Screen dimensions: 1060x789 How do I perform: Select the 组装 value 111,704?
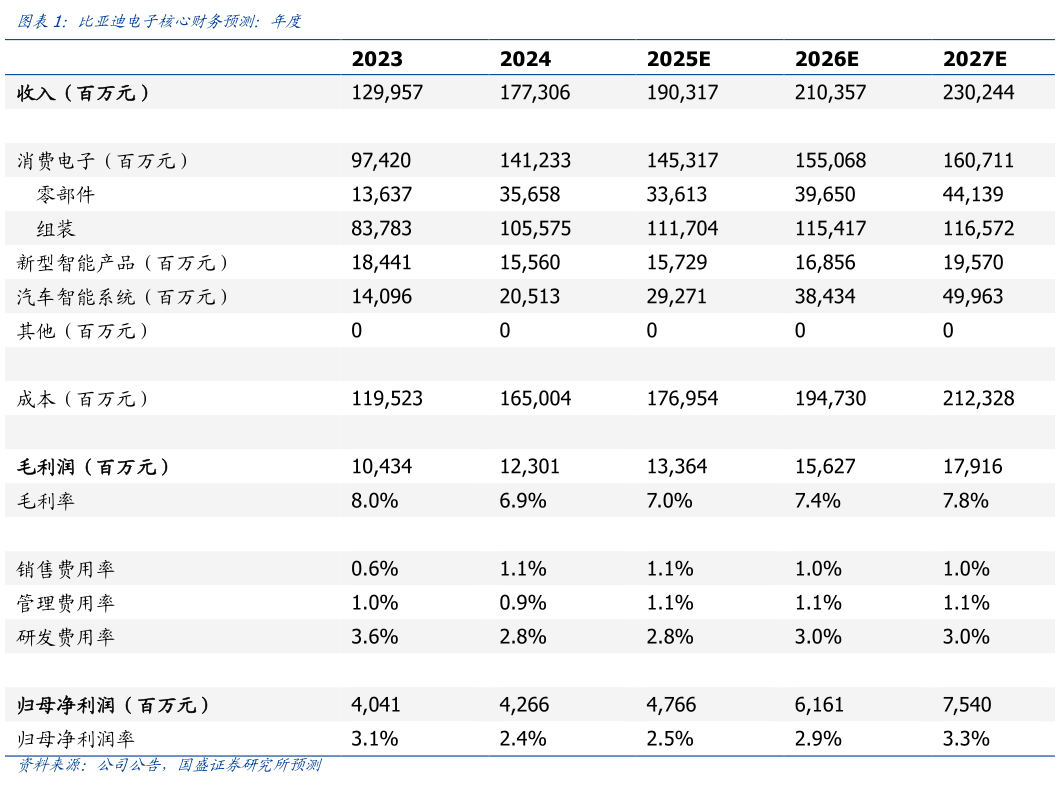(x=682, y=229)
